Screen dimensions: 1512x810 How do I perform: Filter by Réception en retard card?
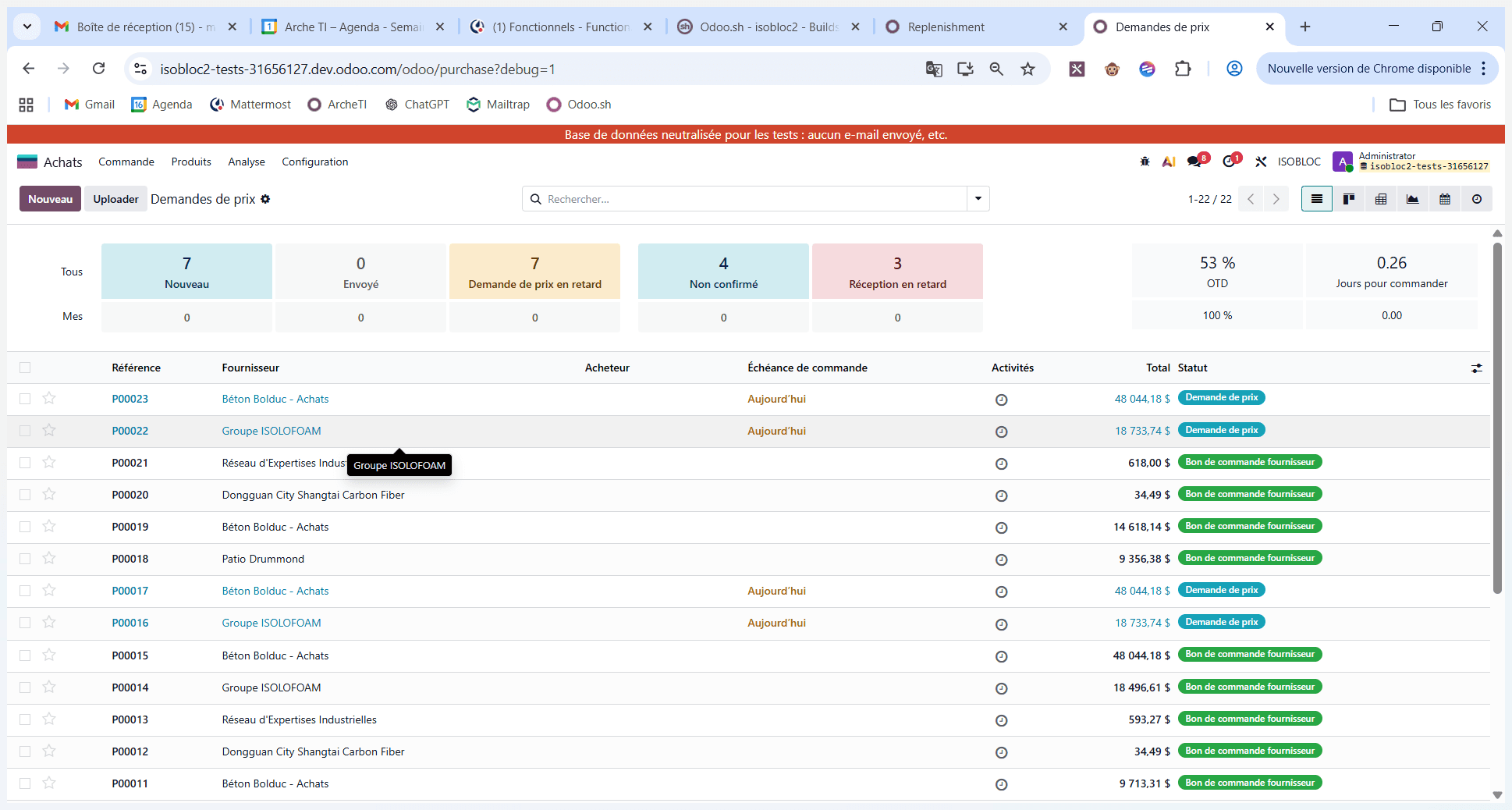pos(897,272)
